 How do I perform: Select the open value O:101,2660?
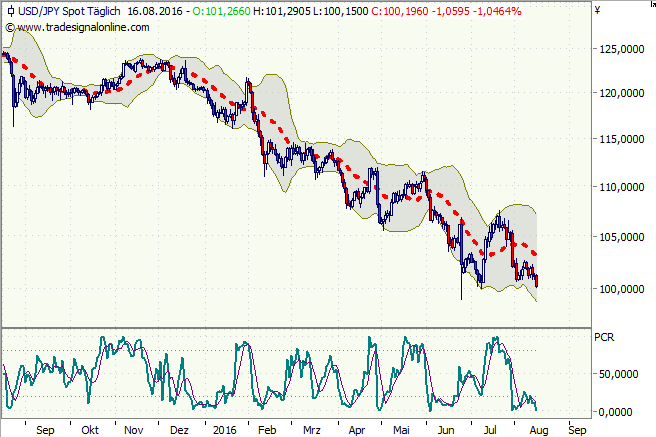[x=221, y=11]
